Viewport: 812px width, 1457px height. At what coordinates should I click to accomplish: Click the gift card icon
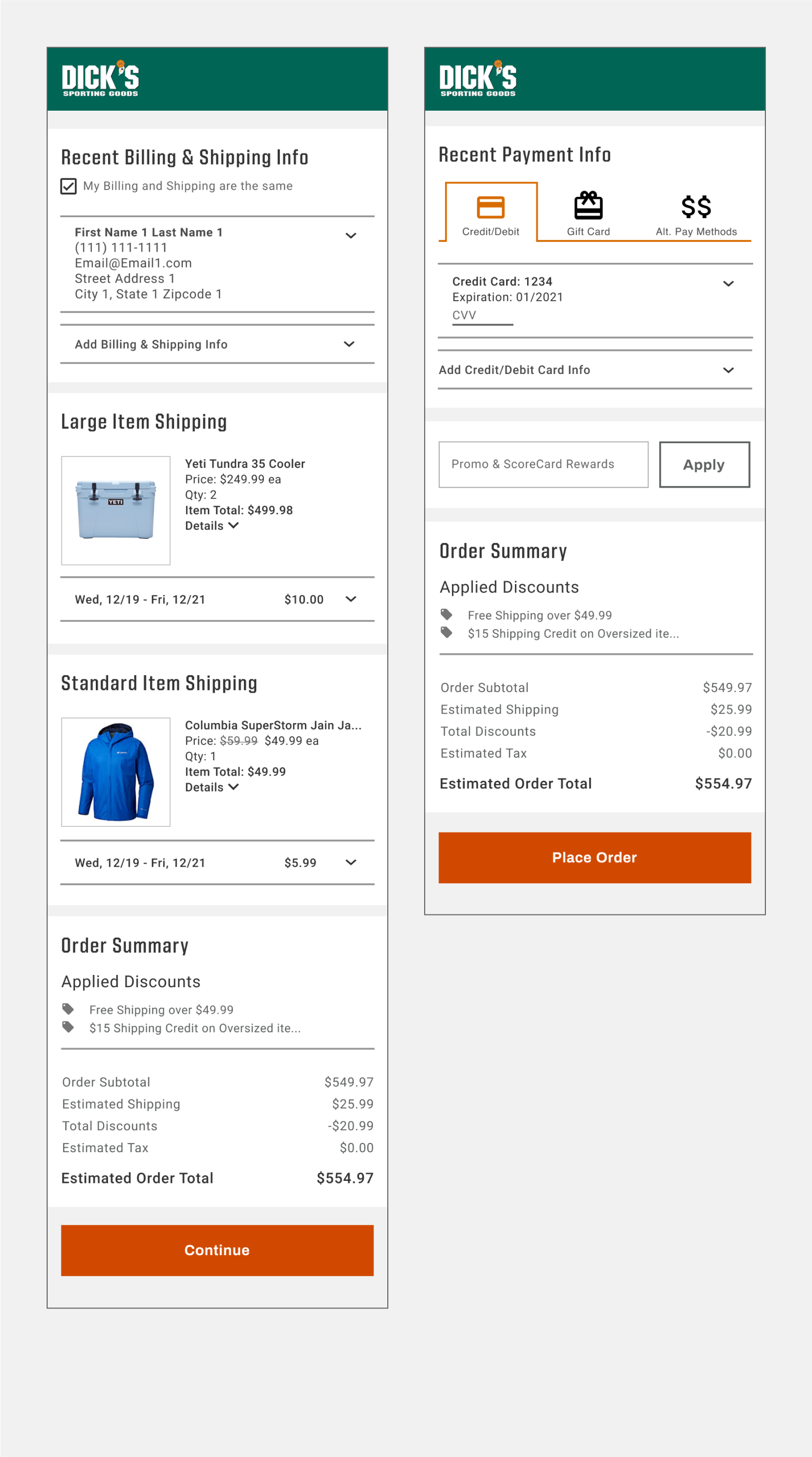click(x=588, y=205)
